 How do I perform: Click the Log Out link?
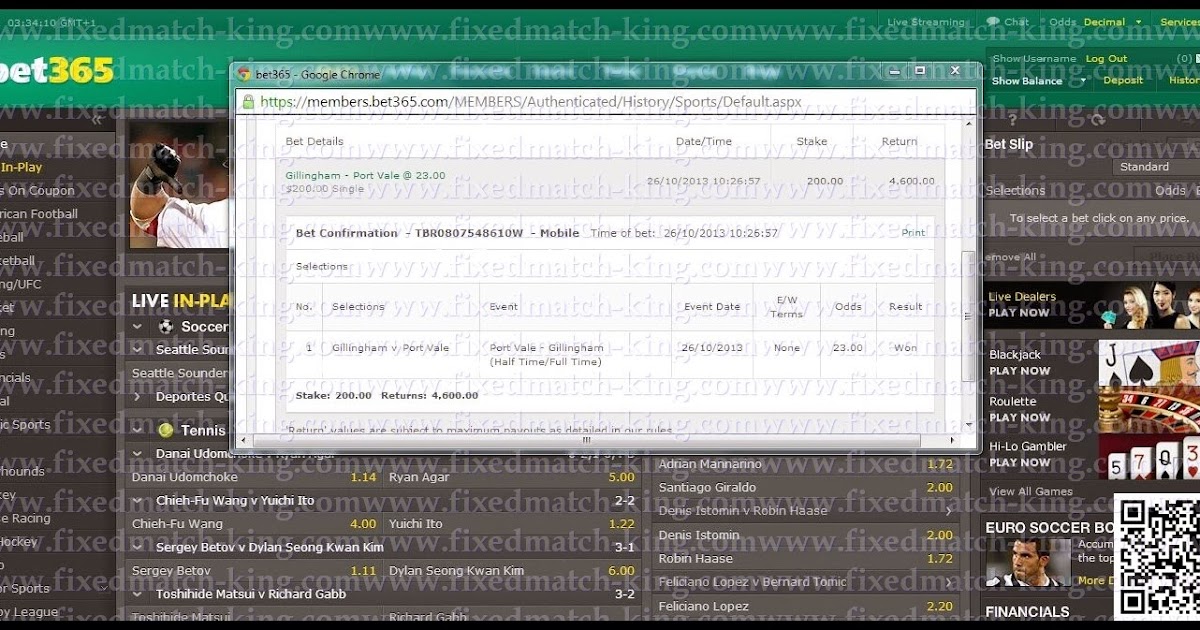(x=1106, y=59)
